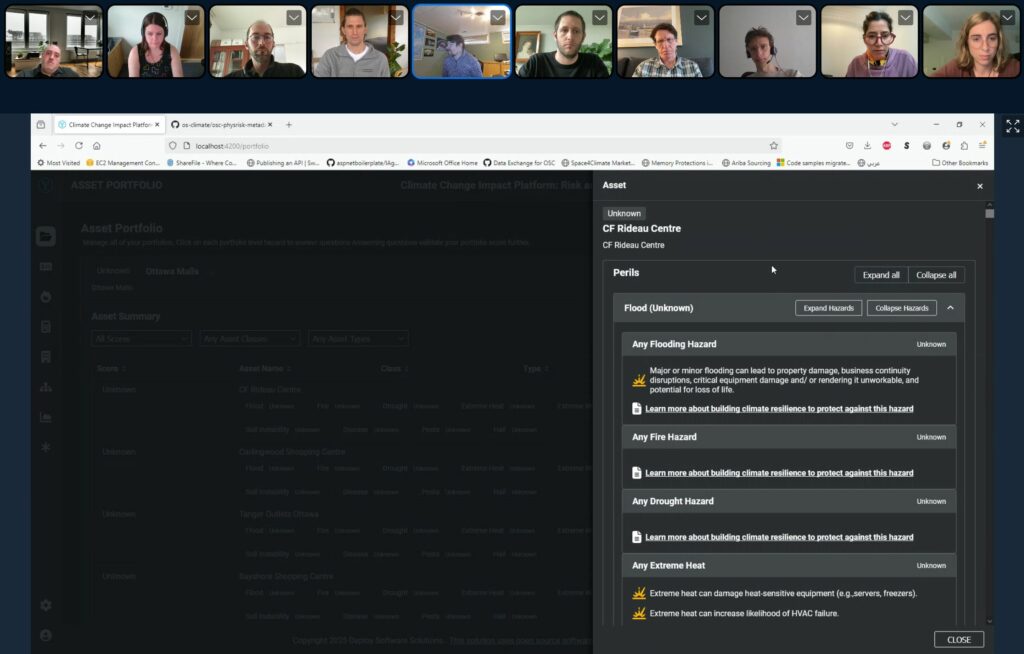Open the Any Asset Classes filter dropdown
The width and height of the screenshot is (1024, 654).
click(x=249, y=338)
